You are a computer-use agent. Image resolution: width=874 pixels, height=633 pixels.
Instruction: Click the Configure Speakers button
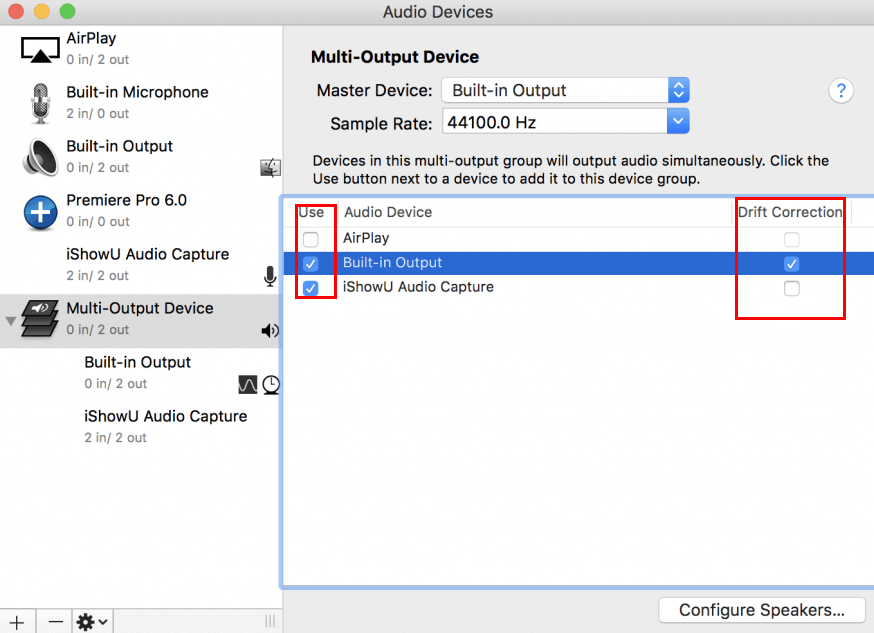coord(761,610)
